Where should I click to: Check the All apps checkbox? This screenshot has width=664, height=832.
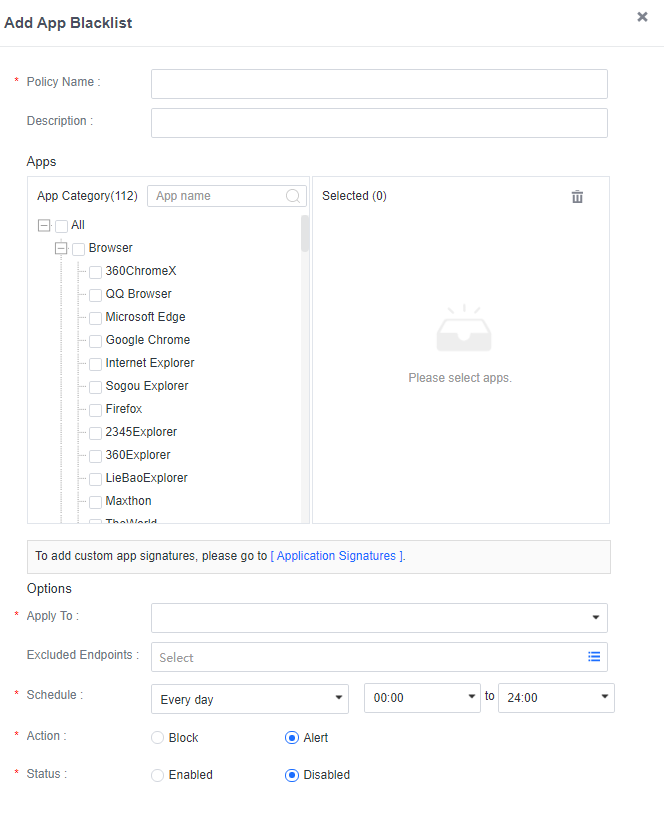click(61, 226)
